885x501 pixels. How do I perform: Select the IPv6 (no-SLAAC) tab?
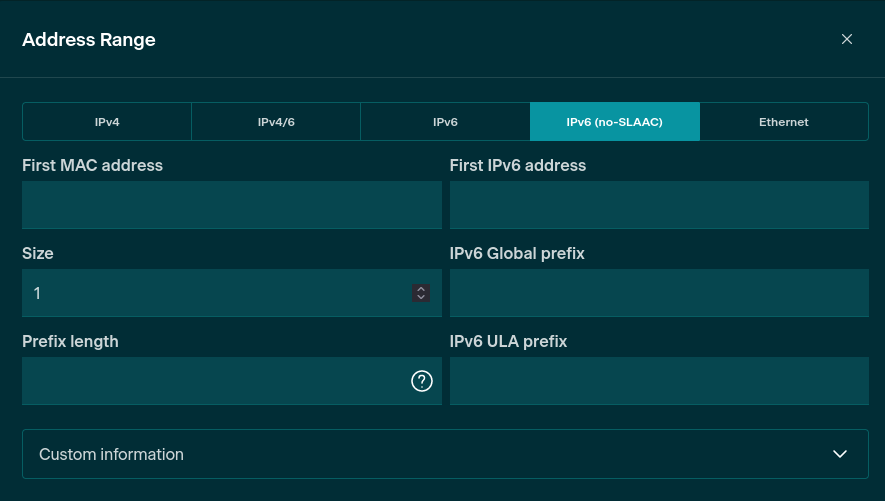[614, 122]
